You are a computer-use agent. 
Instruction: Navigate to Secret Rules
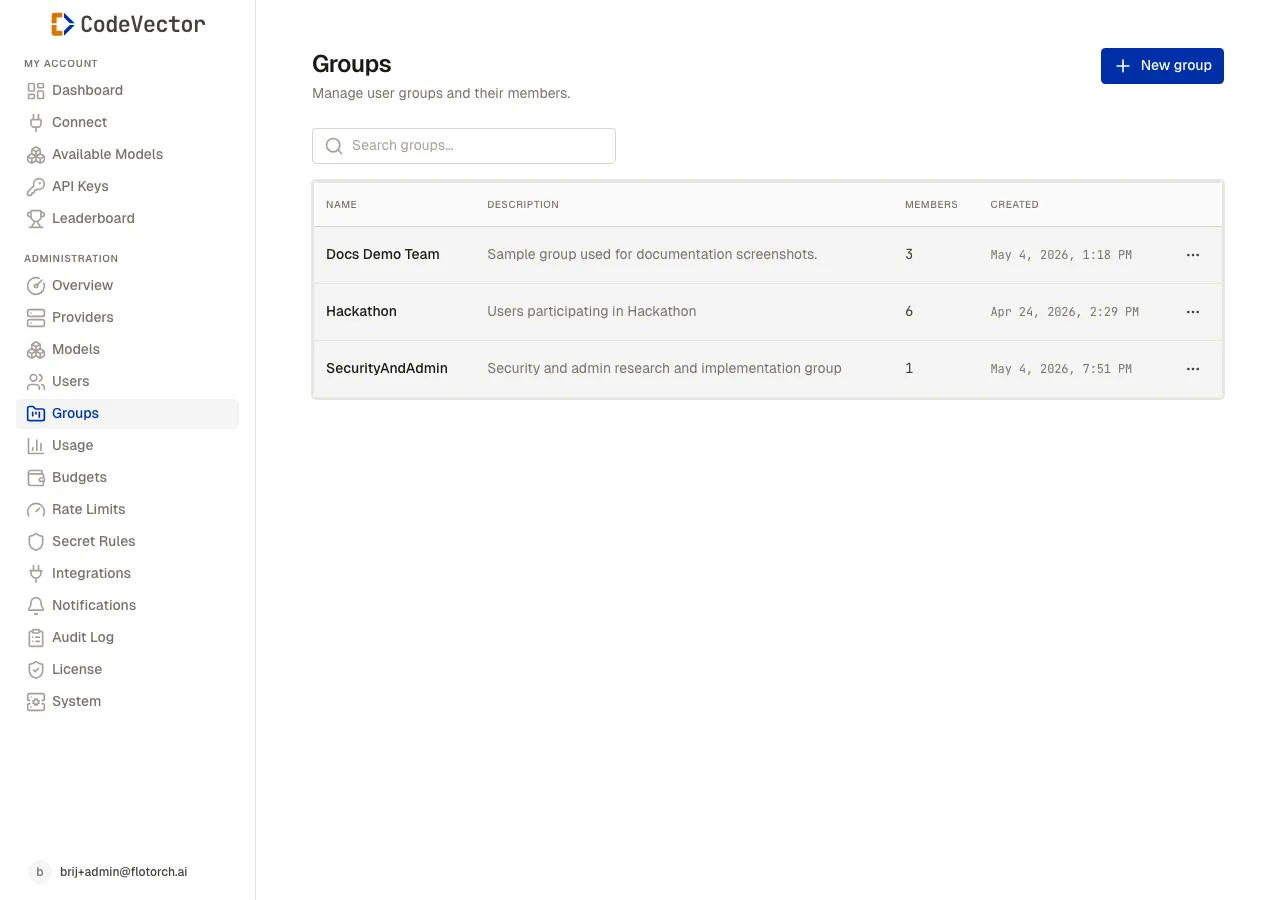[x=127, y=542]
